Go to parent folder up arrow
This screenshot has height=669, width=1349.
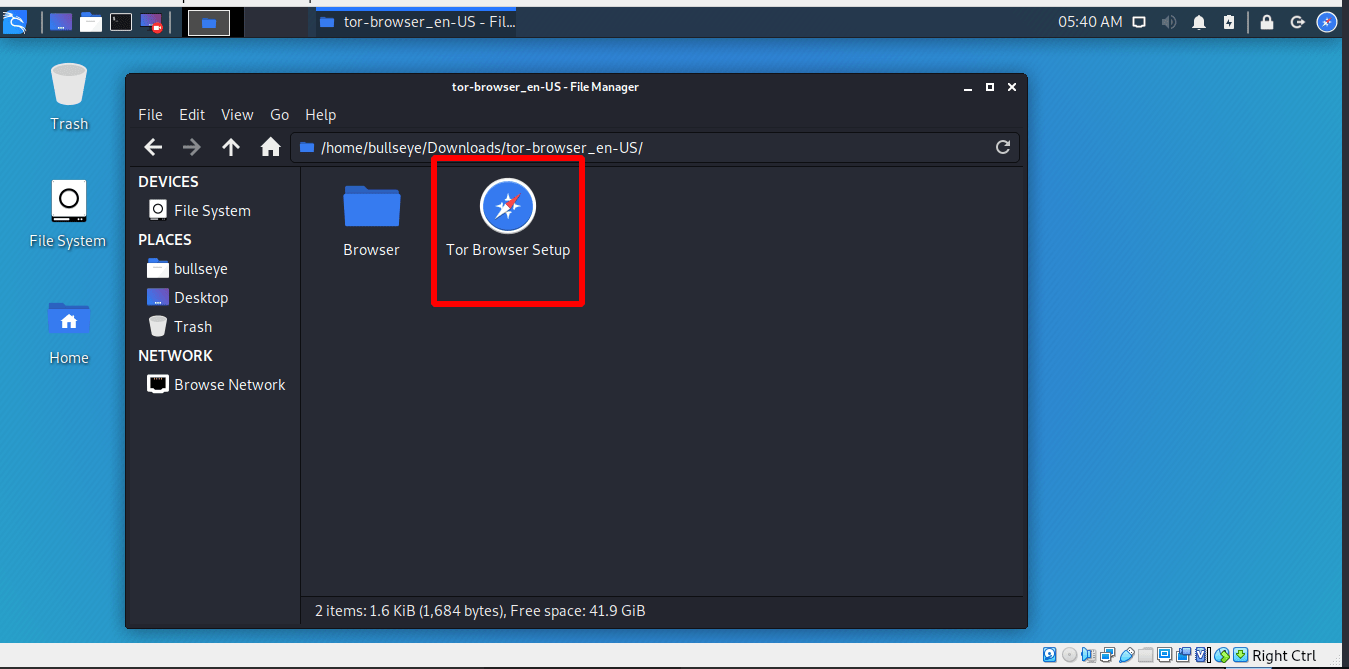point(231,147)
